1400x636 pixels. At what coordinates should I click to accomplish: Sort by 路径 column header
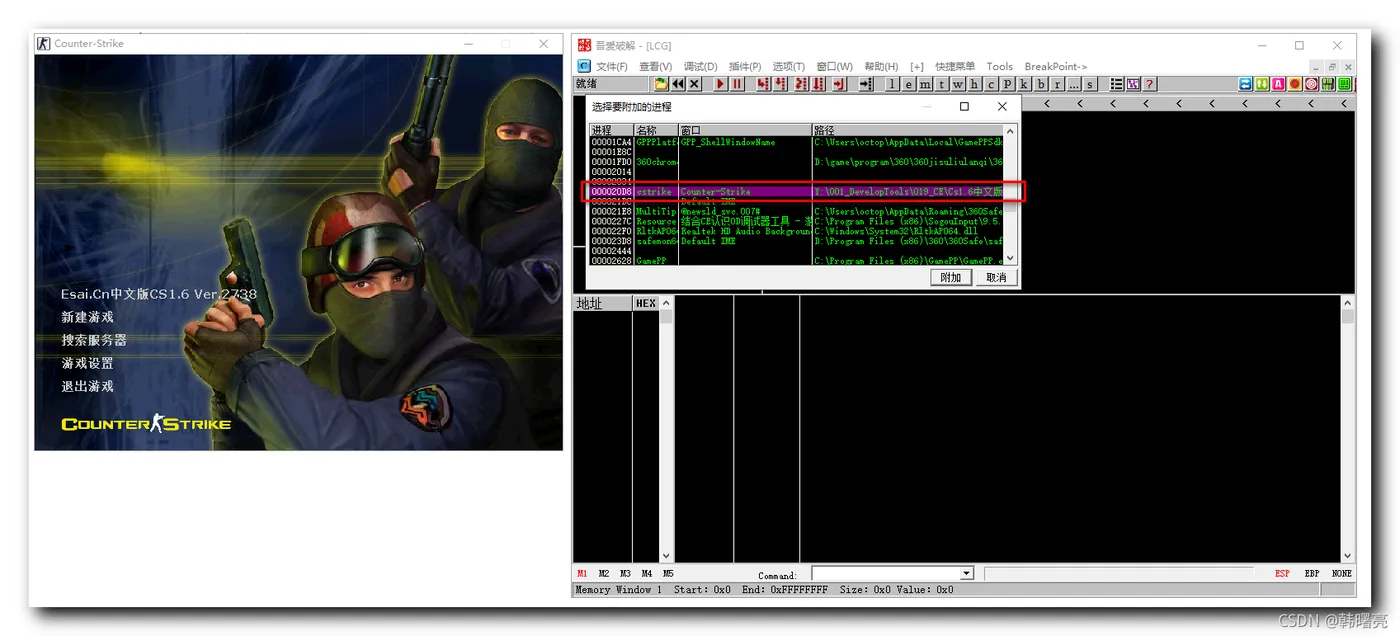point(907,130)
